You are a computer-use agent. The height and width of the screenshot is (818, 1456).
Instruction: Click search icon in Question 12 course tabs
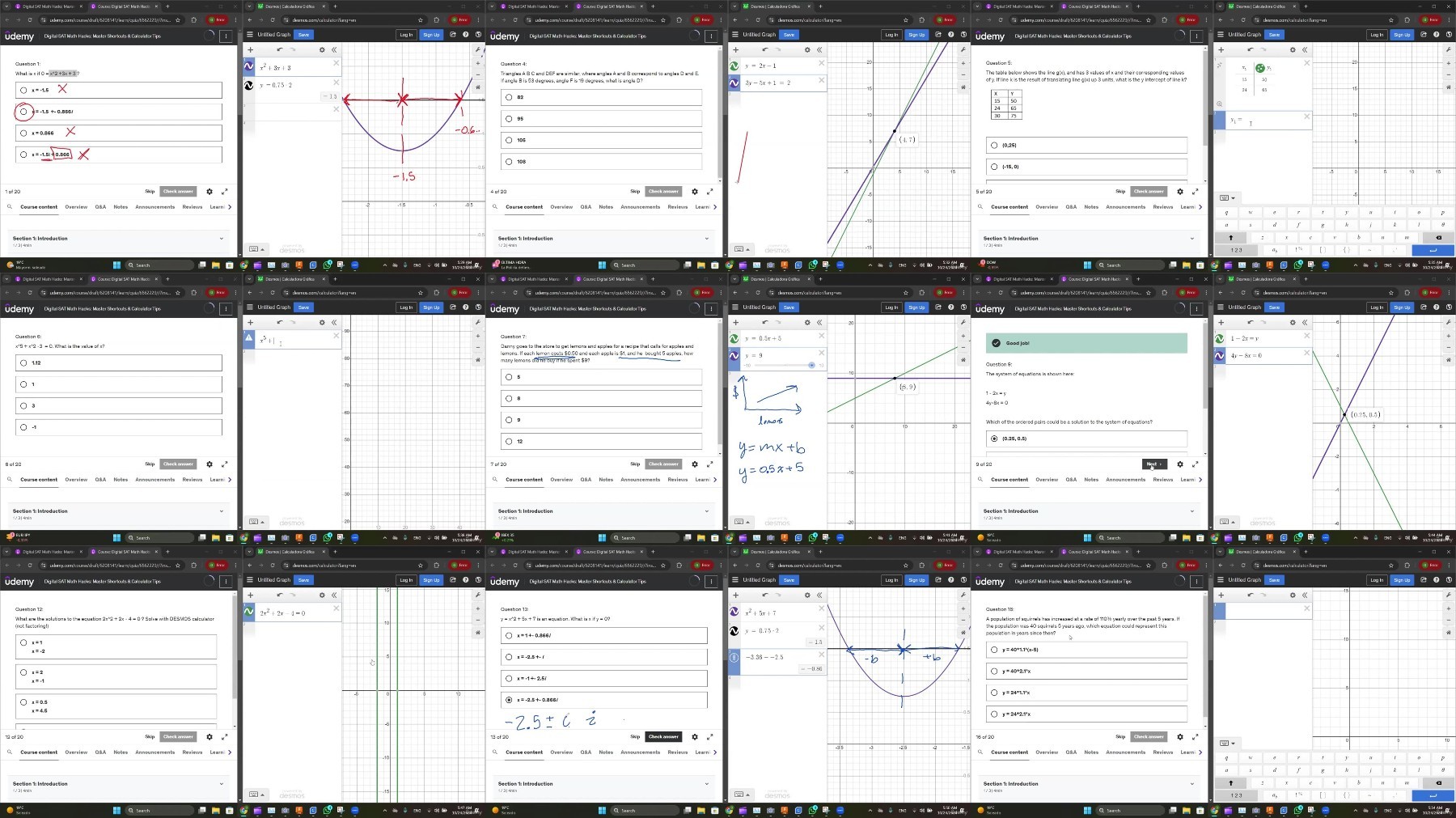(10, 752)
